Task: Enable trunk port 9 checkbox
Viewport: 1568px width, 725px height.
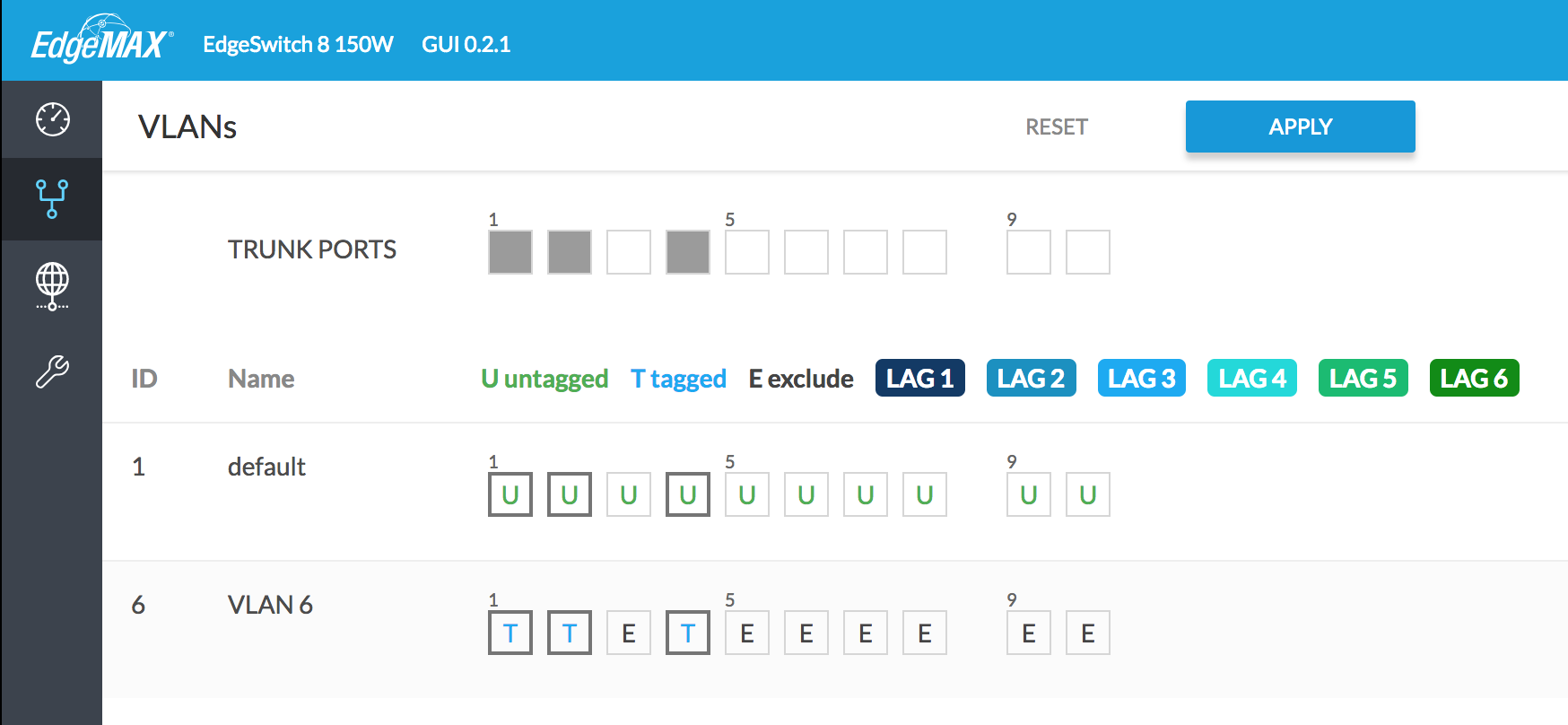Action: 1029,252
